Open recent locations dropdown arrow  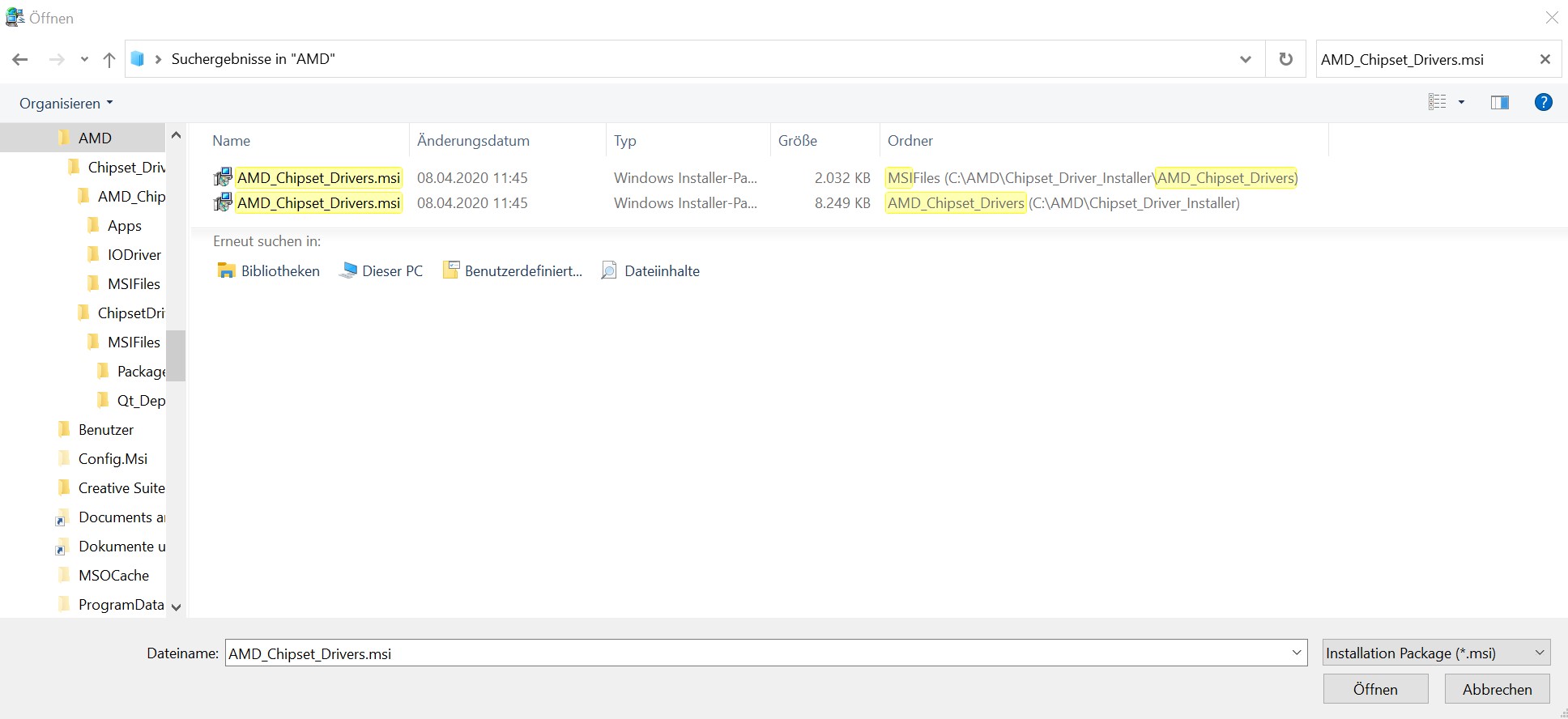84,59
